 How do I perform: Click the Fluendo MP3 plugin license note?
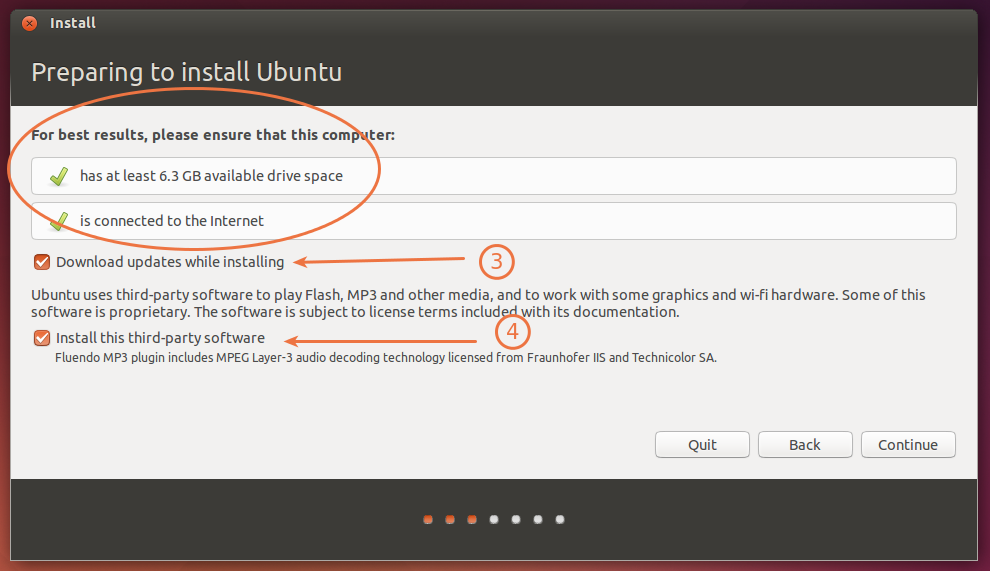(x=386, y=358)
